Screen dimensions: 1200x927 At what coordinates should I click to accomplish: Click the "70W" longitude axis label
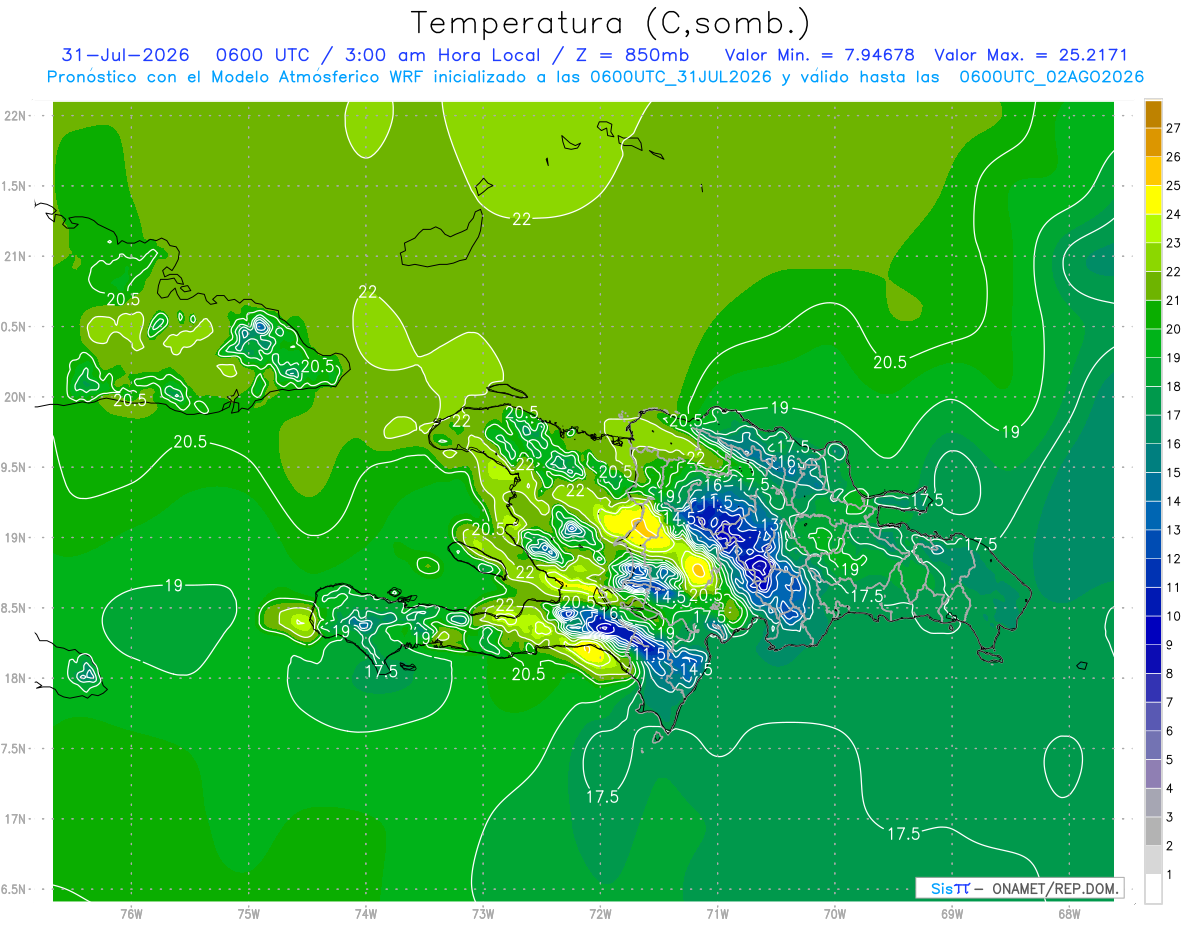(835, 914)
